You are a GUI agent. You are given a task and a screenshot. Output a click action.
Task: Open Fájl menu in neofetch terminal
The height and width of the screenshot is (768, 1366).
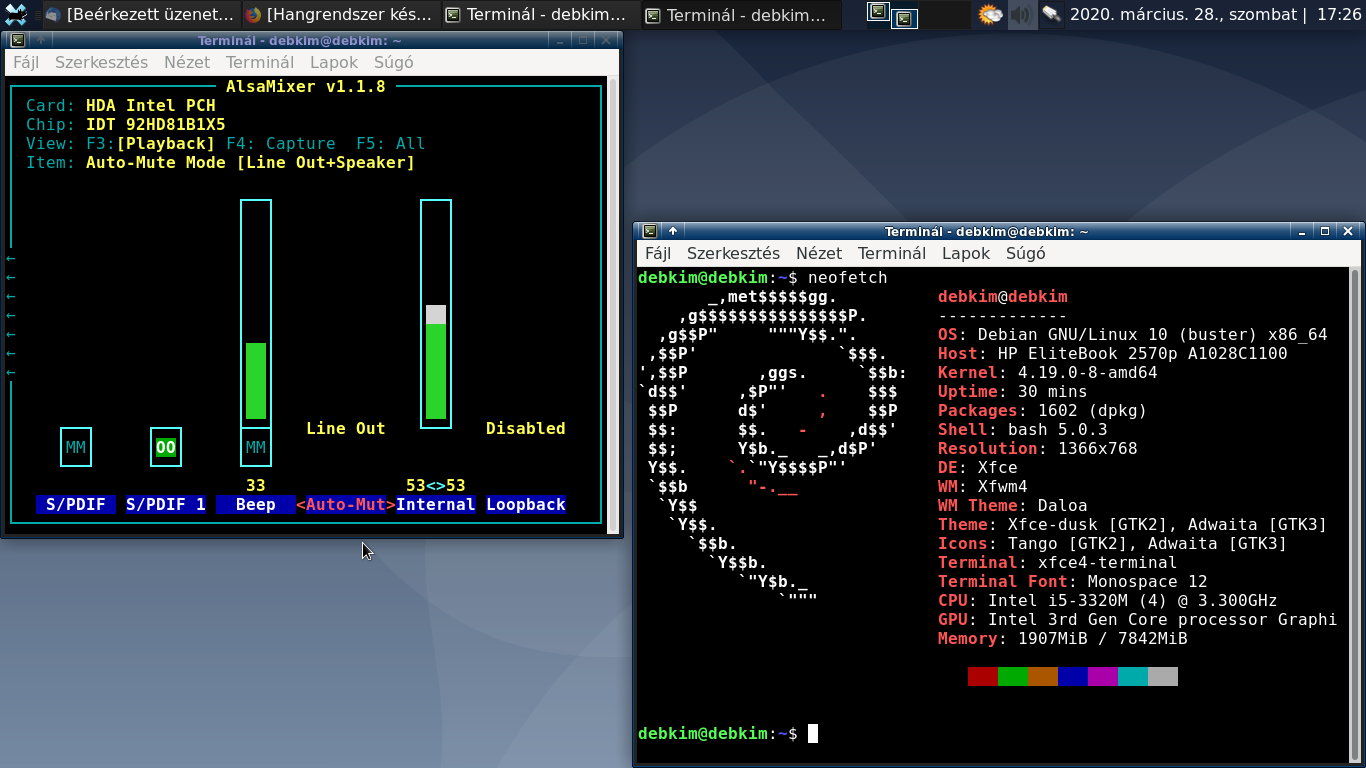pyautogui.click(x=658, y=253)
